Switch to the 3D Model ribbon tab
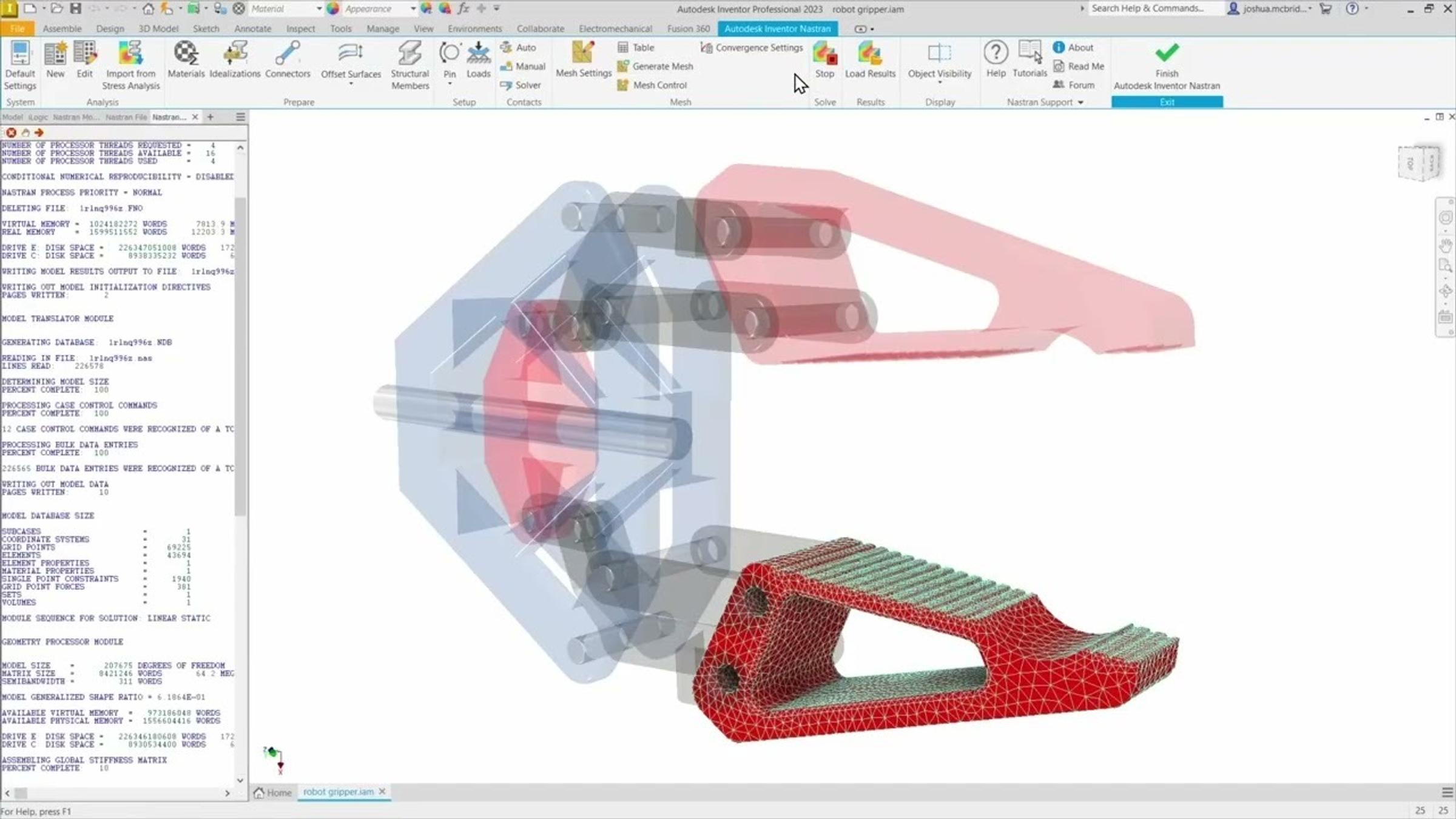The image size is (1456, 819). [158, 29]
